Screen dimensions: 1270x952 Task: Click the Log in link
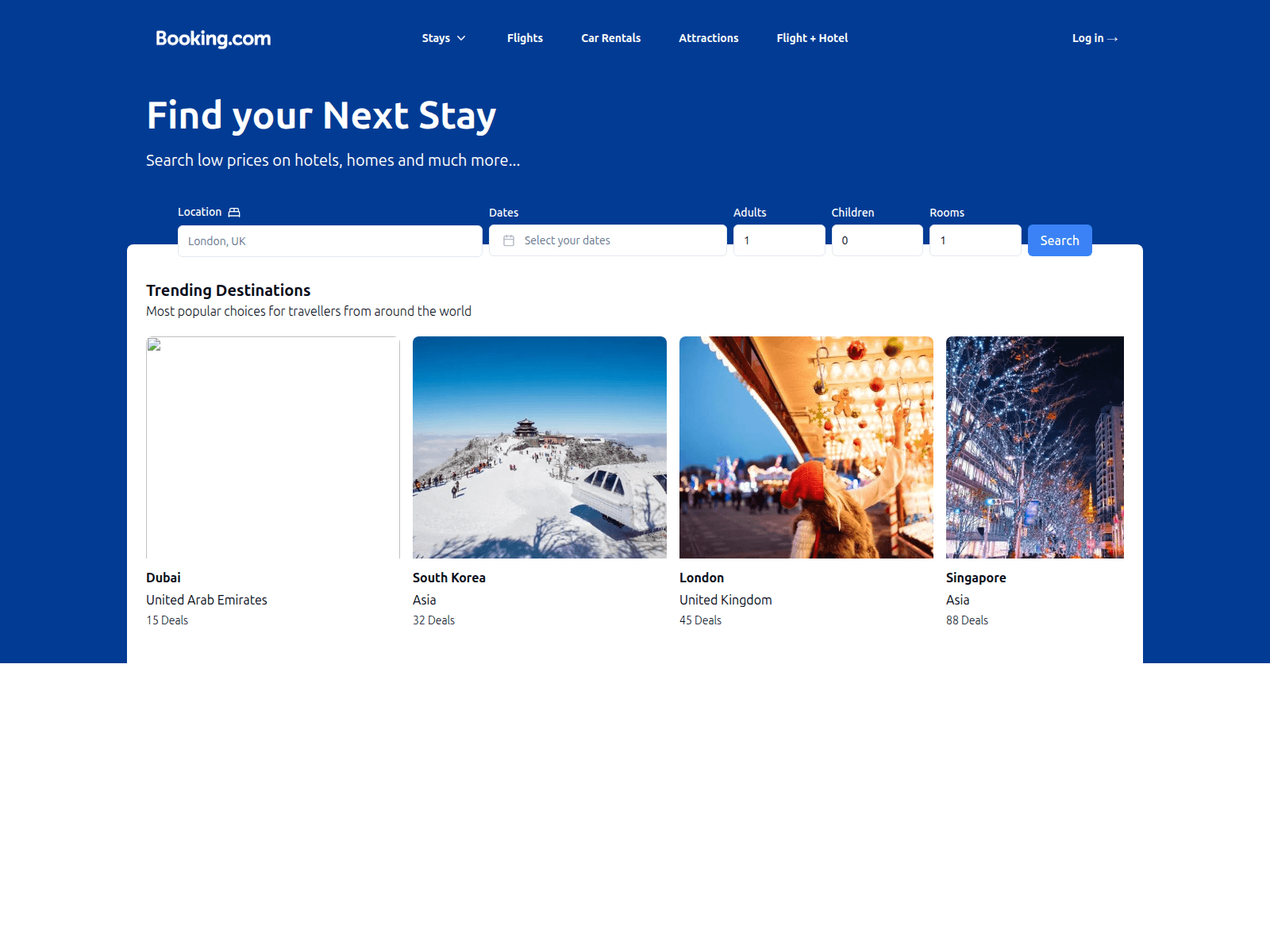[1095, 38]
